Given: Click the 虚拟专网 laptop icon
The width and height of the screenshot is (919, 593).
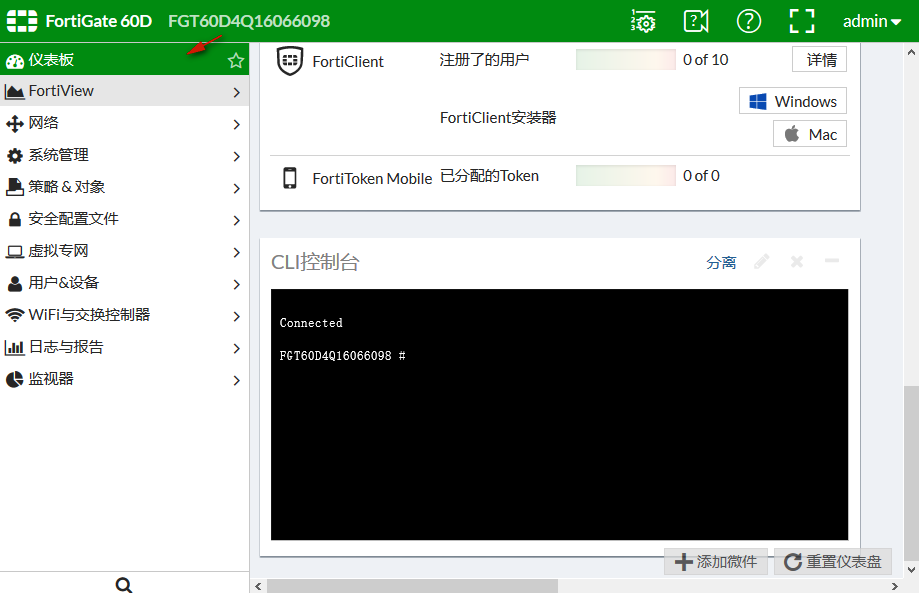Looking at the screenshot, I should pyautogui.click(x=15, y=252).
